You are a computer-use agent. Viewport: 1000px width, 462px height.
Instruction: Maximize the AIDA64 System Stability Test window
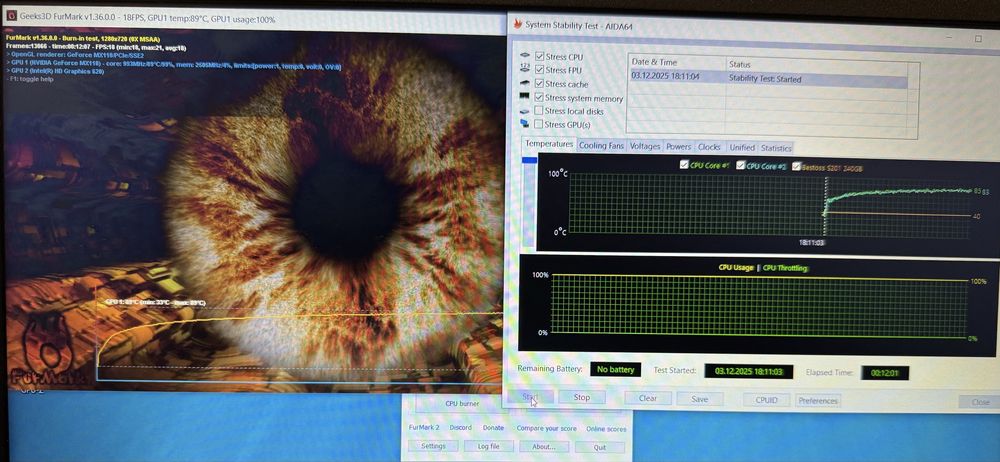[978, 38]
